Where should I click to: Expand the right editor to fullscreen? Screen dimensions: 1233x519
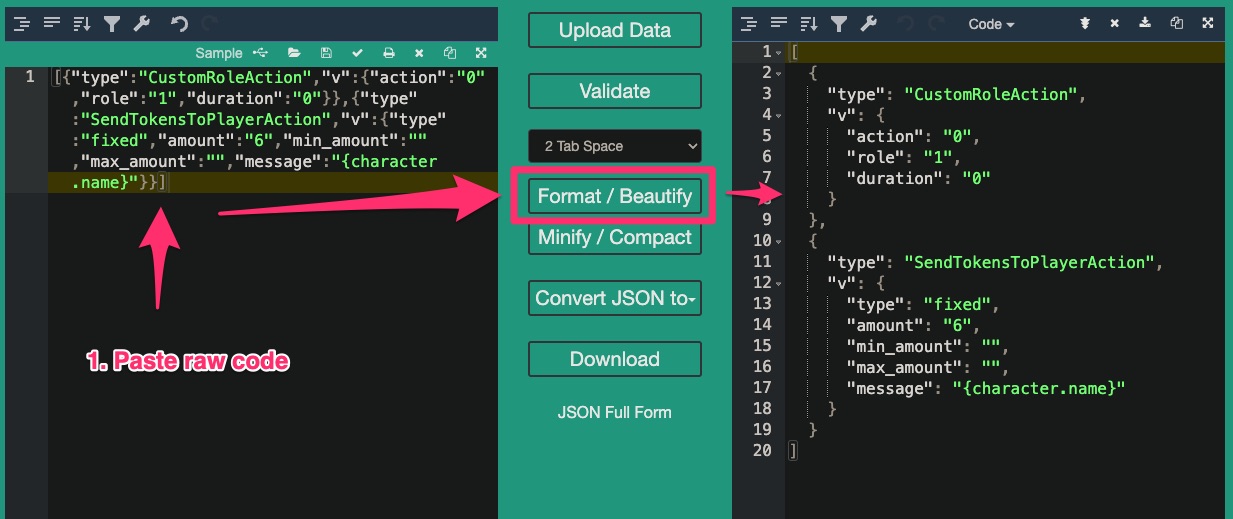[x=1208, y=24]
